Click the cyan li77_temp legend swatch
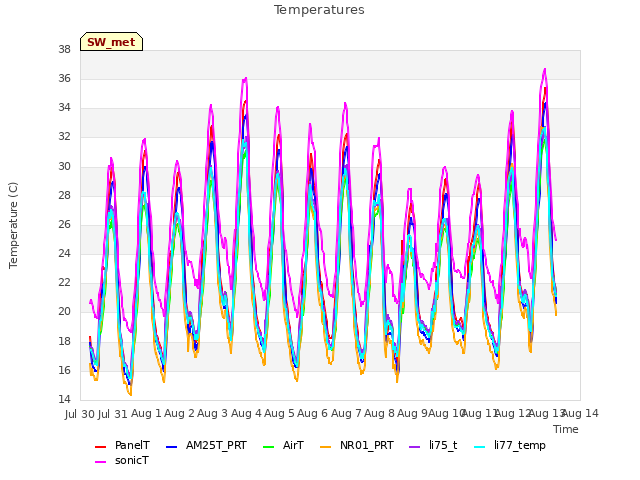The width and height of the screenshot is (640, 480). coord(480,447)
